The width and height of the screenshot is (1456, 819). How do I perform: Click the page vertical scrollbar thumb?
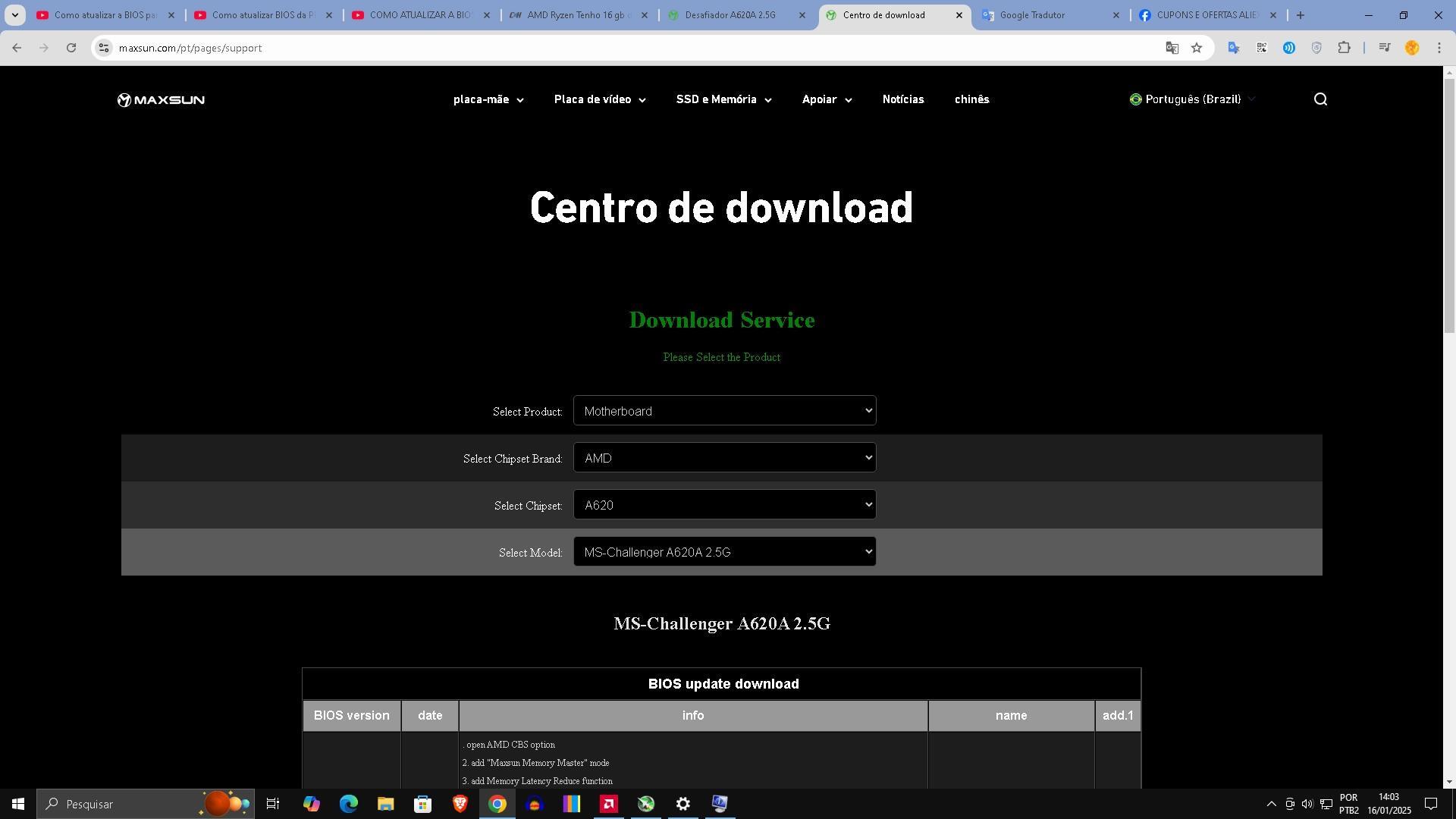tap(1449, 205)
